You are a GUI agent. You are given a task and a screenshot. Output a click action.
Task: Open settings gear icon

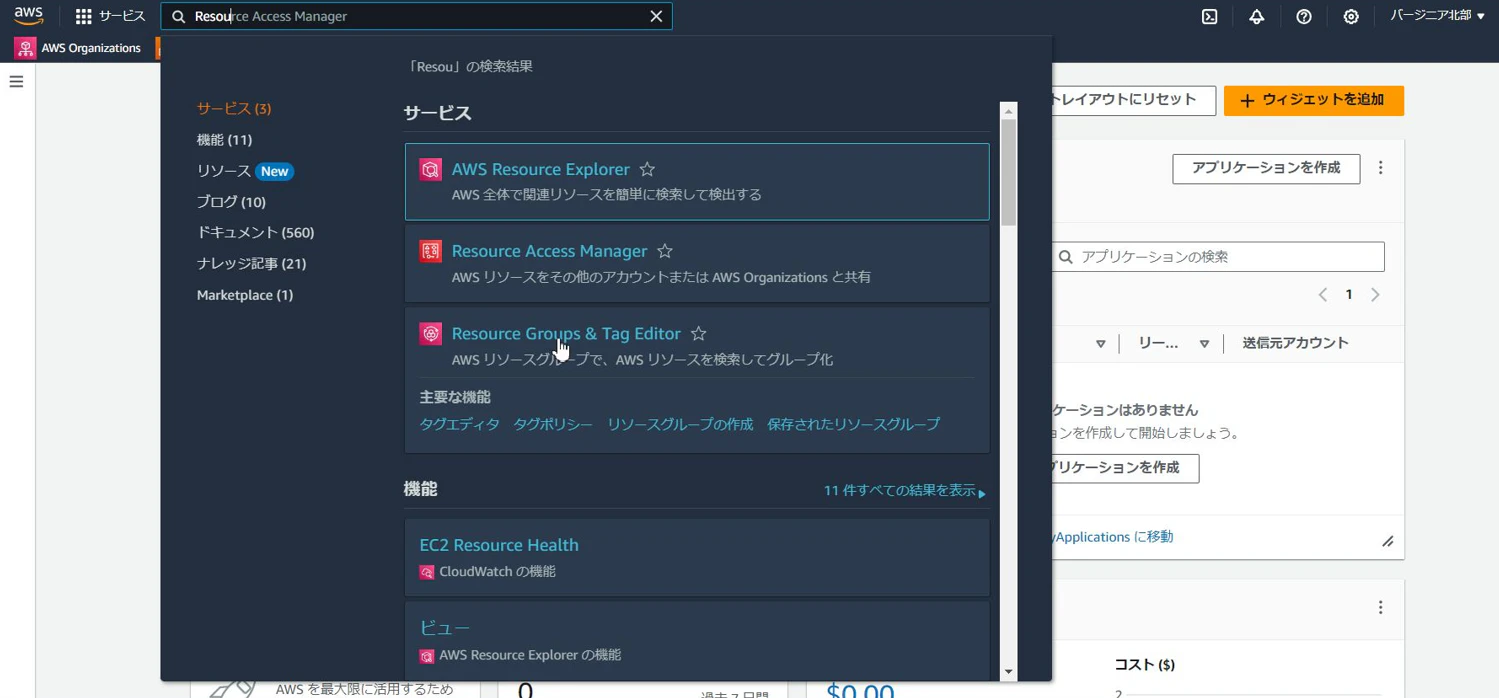click(x=1350, y=16)
